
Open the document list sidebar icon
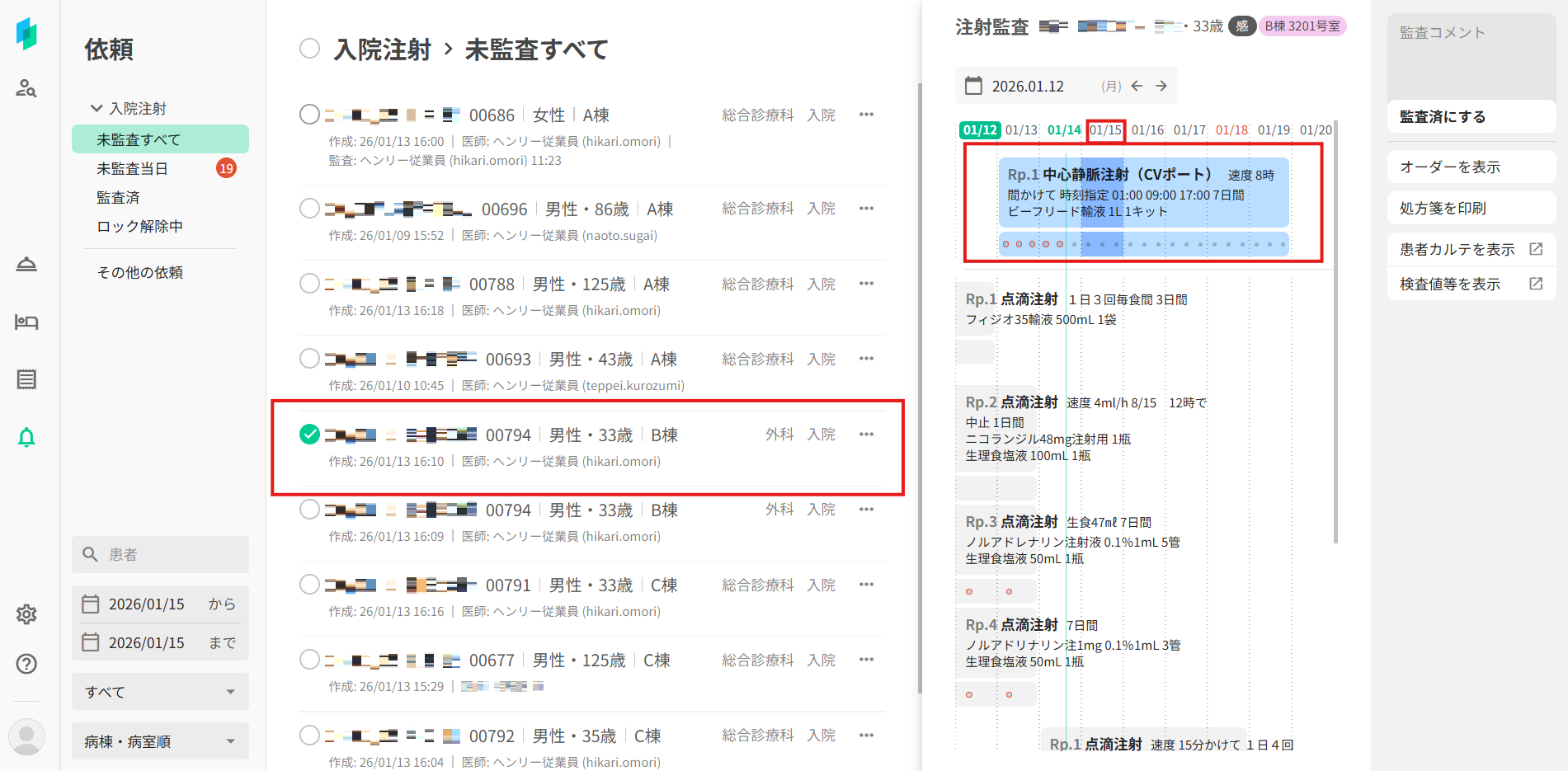26,379
